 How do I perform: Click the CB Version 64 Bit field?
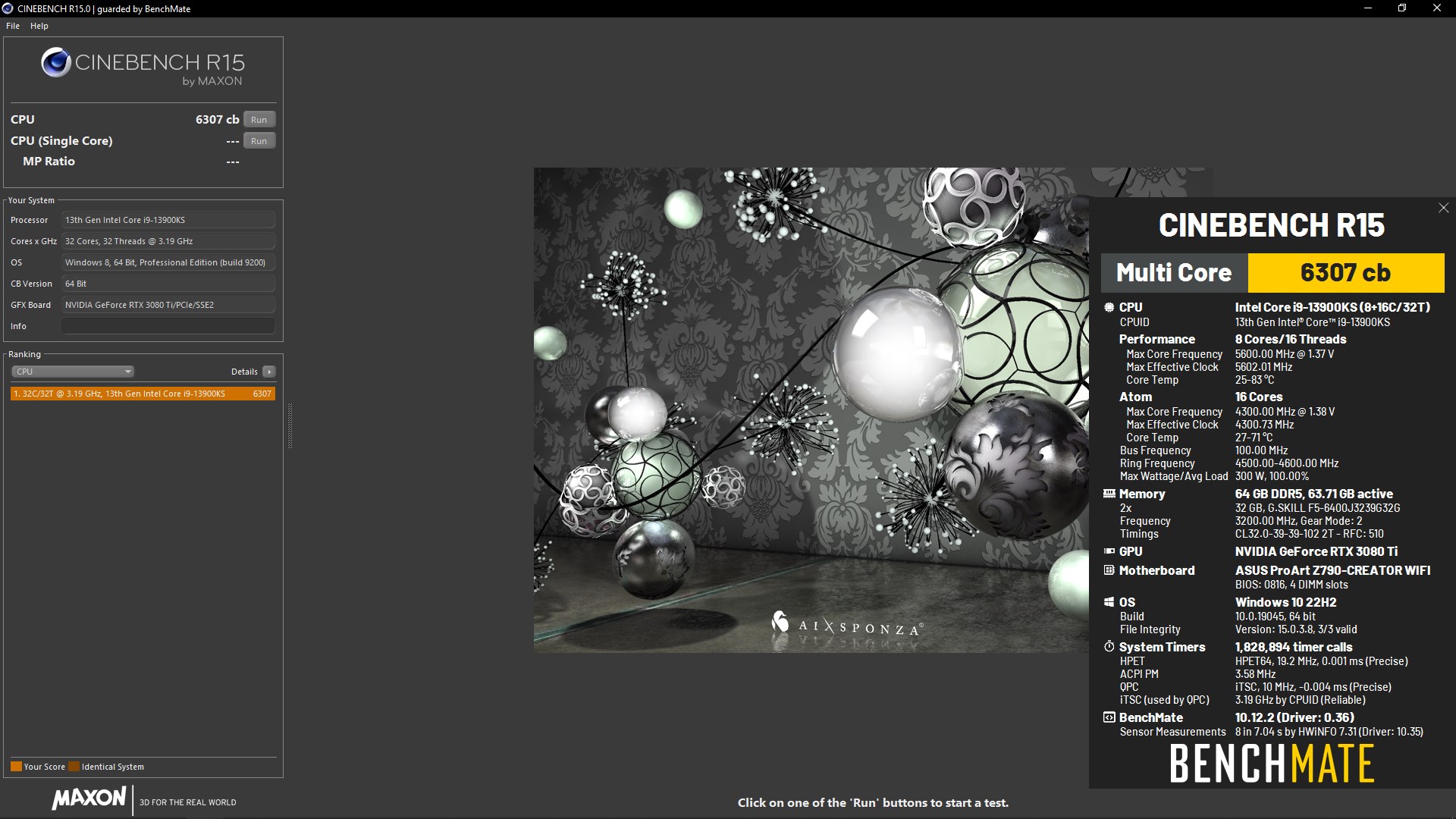coord(168,284)
